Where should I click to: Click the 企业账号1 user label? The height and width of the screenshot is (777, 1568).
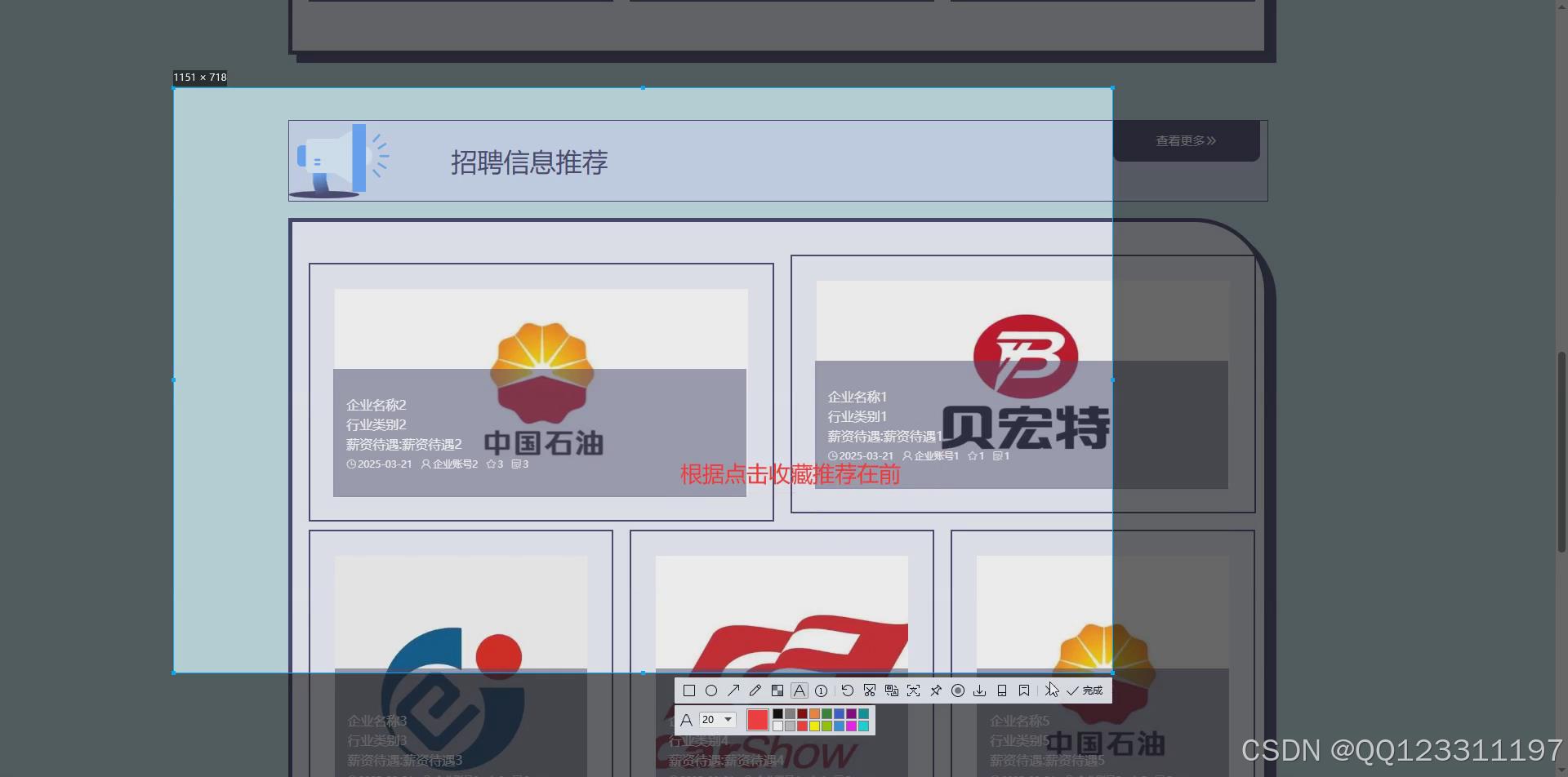click(931, 455)
